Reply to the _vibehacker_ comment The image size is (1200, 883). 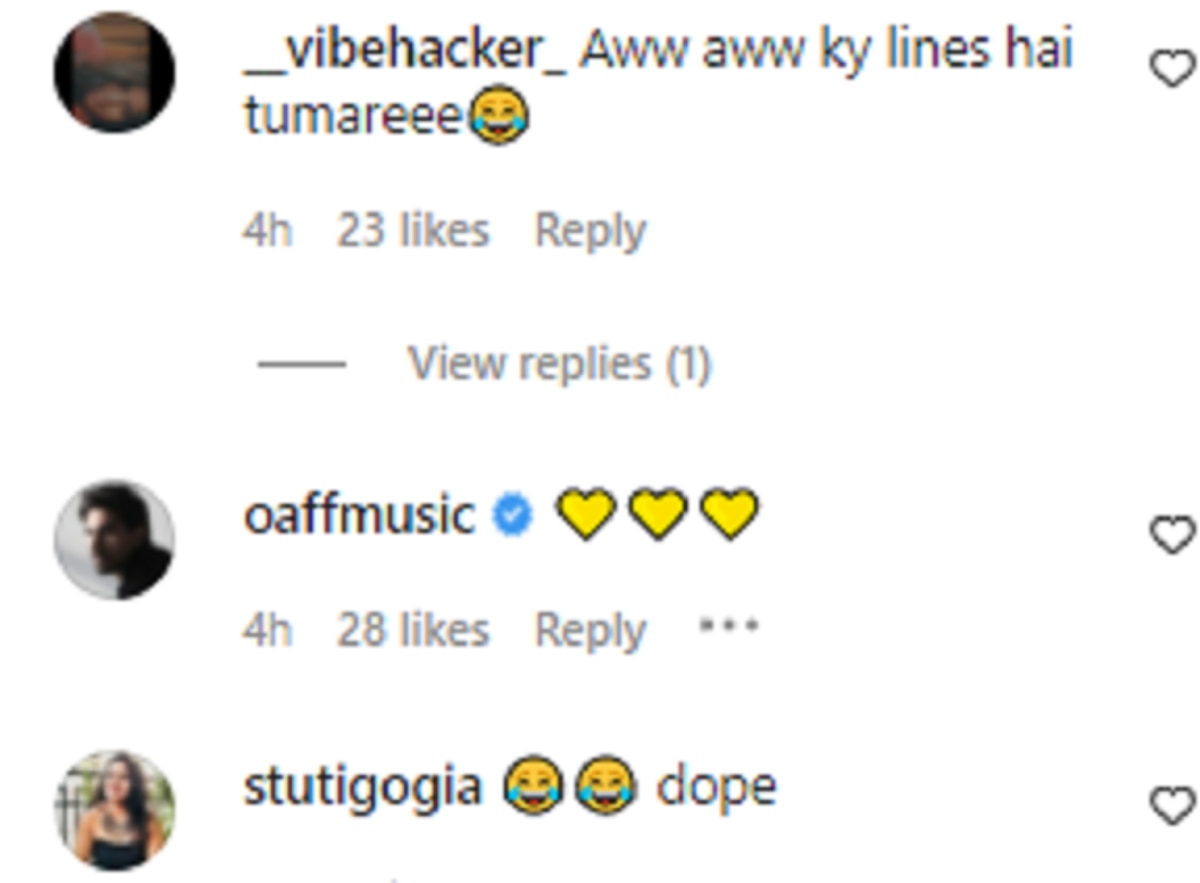[x=590, y=231]
